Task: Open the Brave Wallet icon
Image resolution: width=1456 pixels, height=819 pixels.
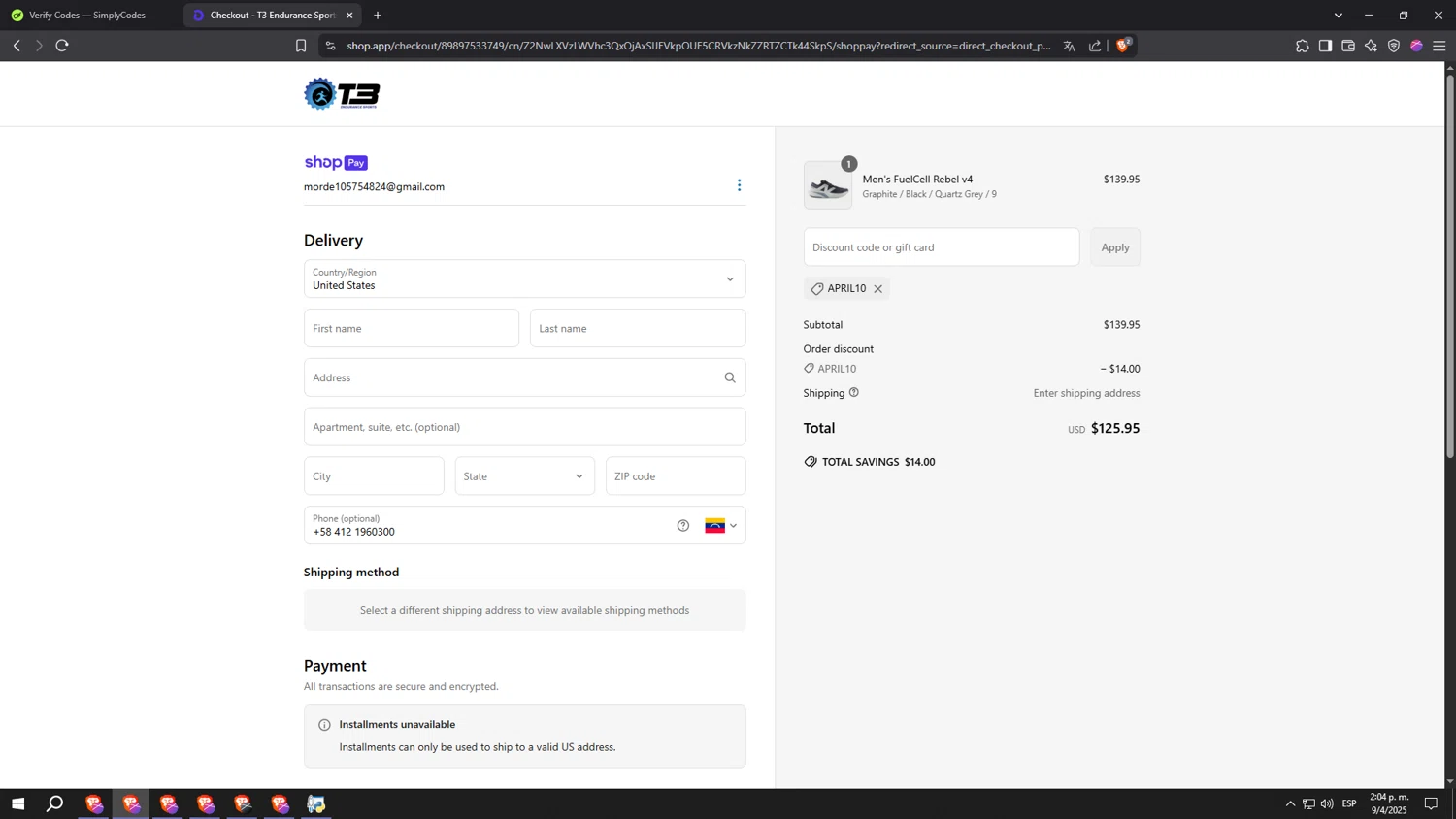Action: [1348, 46]
